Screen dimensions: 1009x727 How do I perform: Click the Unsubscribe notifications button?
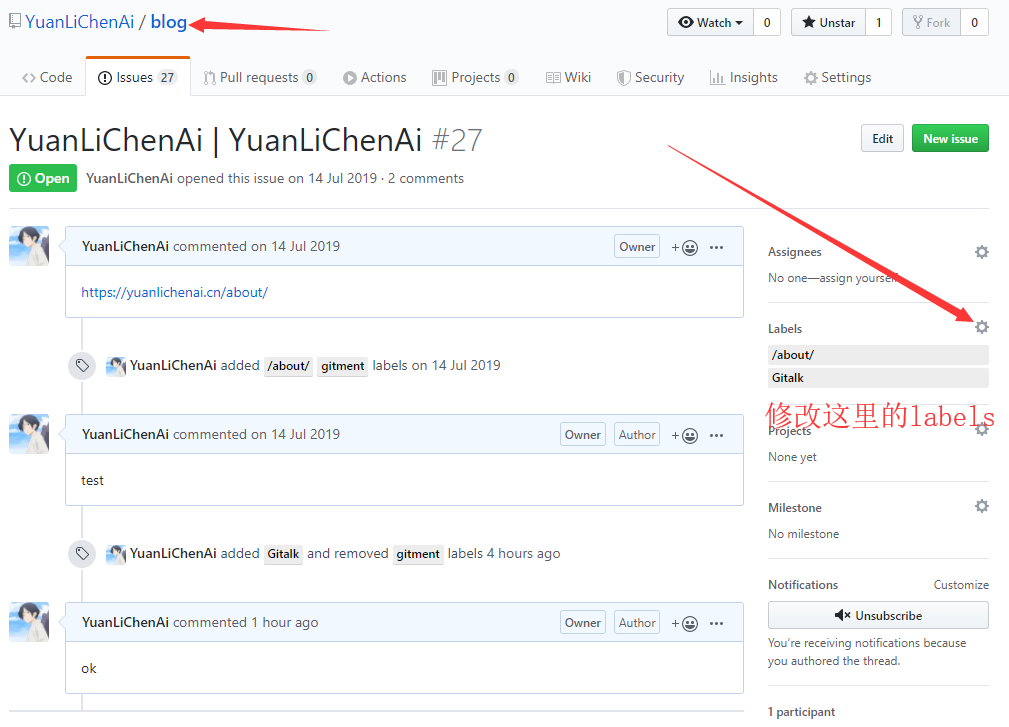[x=878, y=615]
